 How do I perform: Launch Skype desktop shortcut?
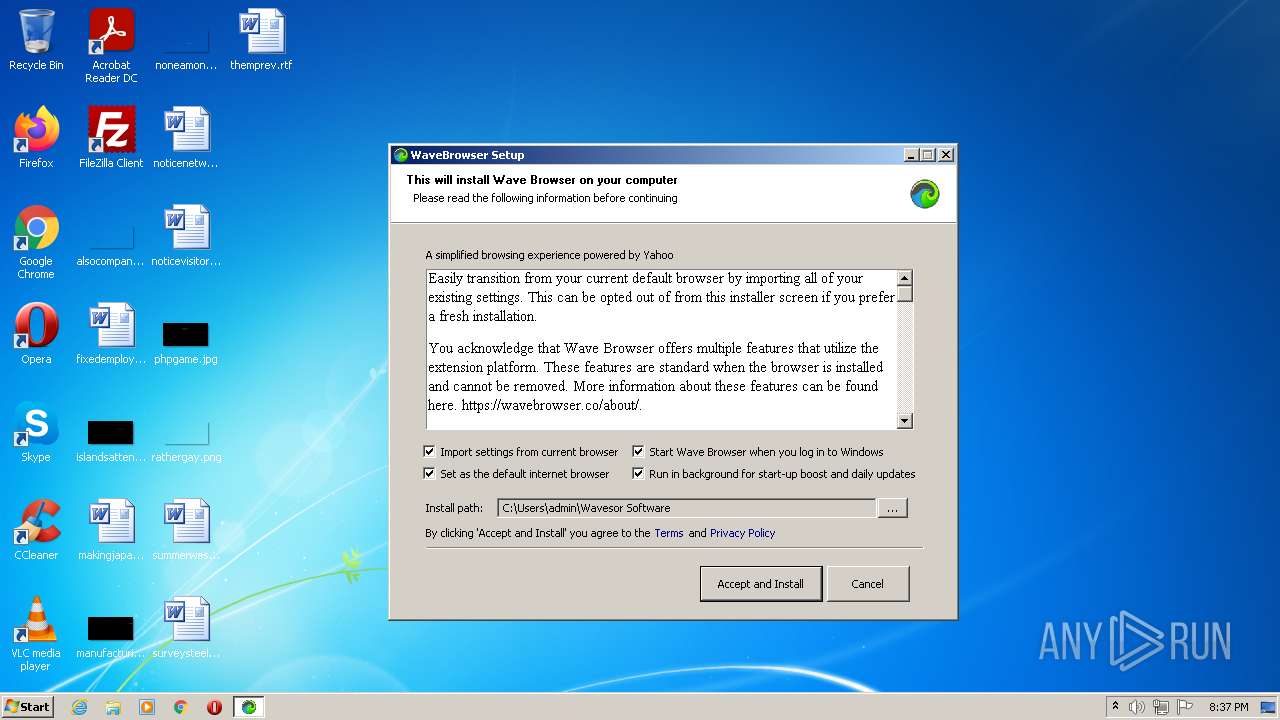[x=36, y=432]
